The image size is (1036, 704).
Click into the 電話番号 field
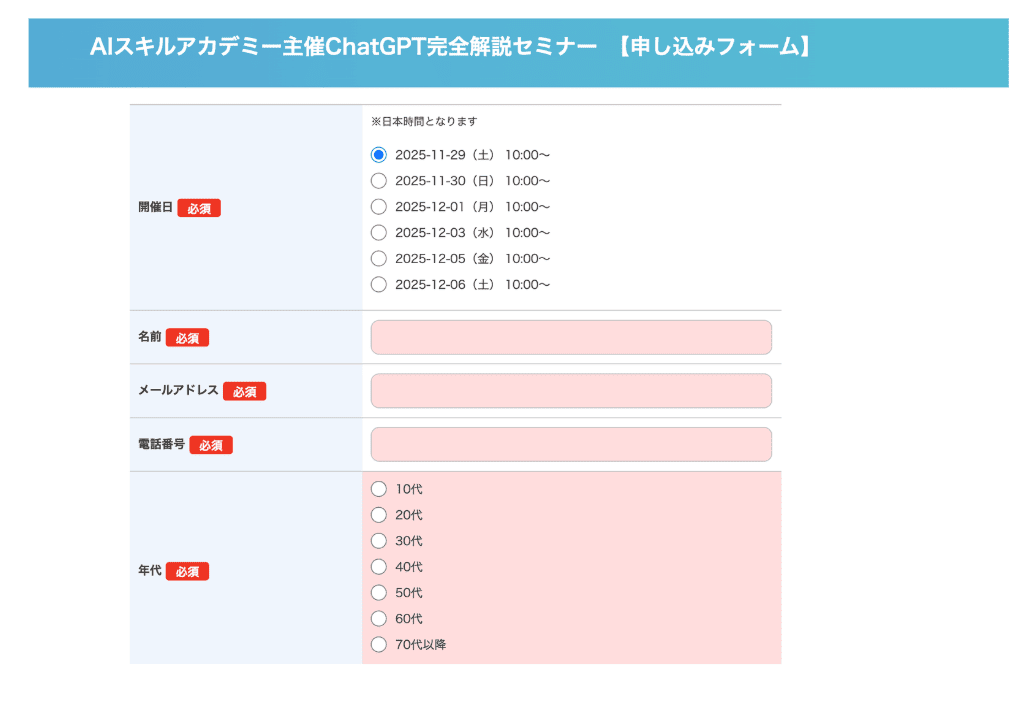tap(571, 445)
